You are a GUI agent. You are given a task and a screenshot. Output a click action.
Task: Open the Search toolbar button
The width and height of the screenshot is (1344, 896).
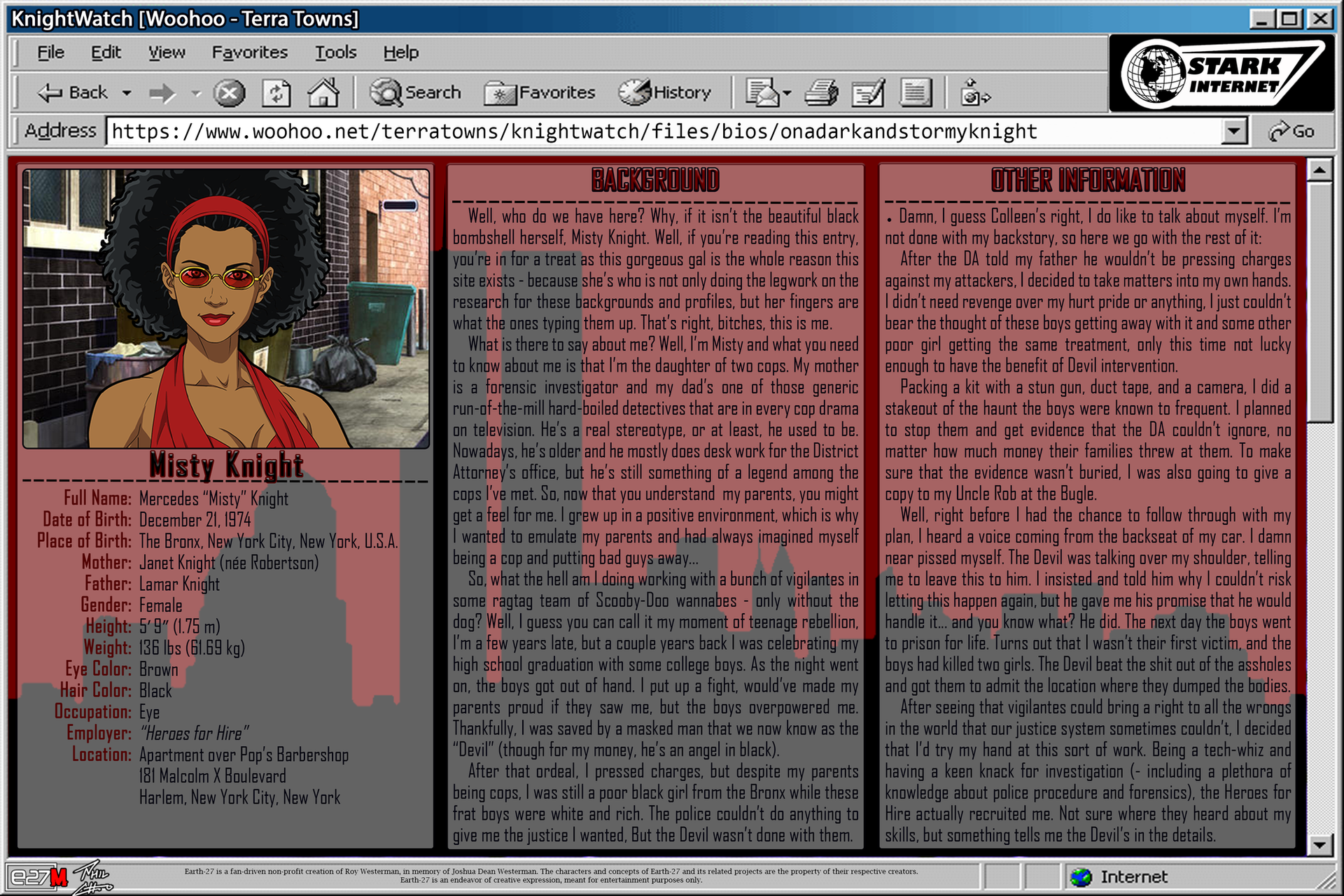(x=415, y=92)
